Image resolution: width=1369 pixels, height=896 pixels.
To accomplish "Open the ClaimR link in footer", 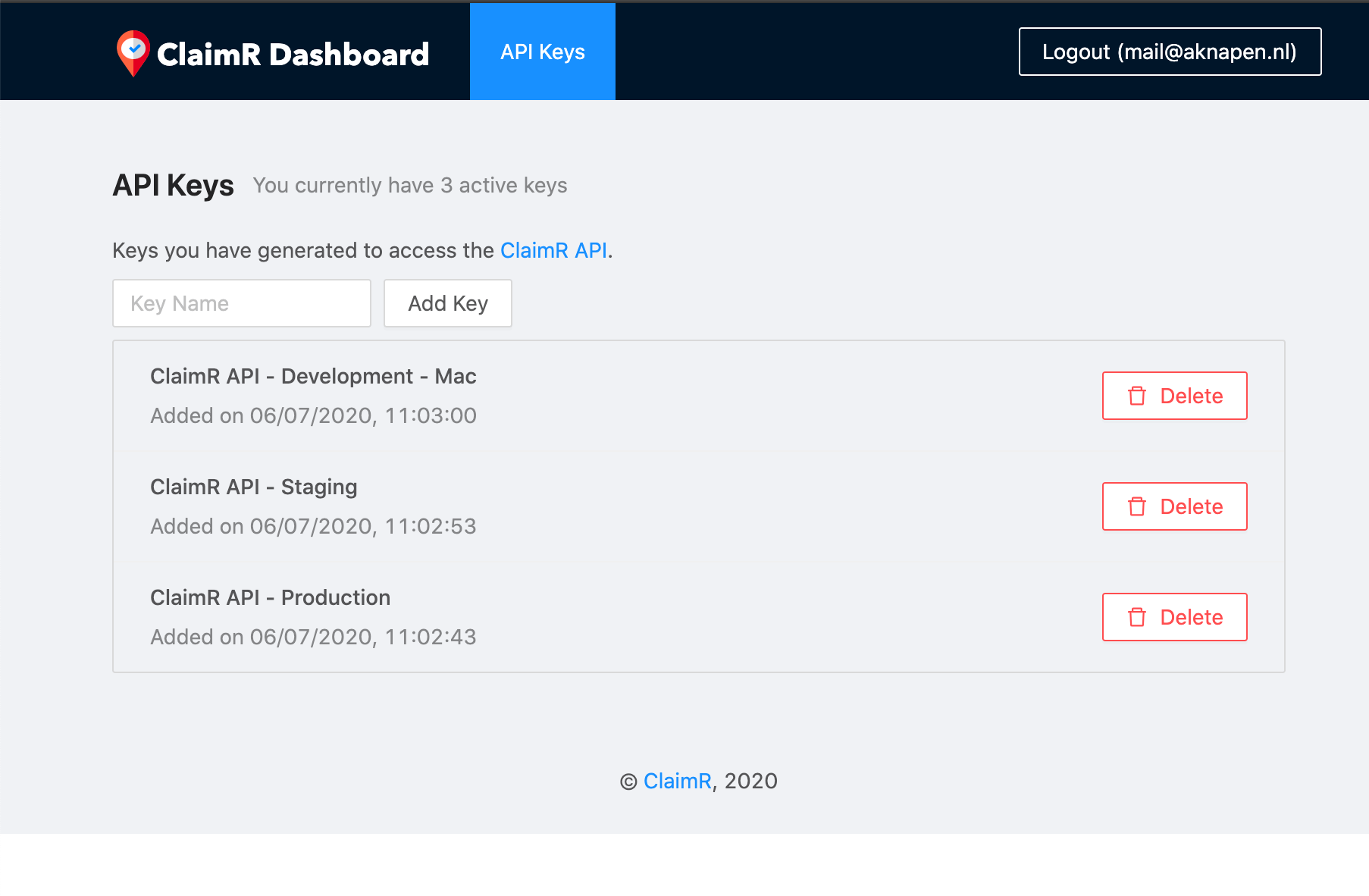I will click(x=677, y=781).
